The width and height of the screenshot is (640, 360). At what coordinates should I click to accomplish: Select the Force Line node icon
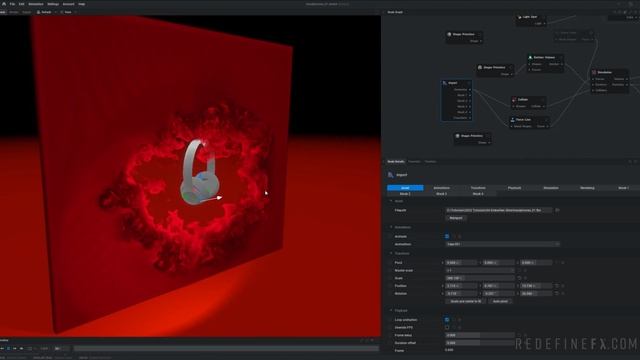coord(512,120)
